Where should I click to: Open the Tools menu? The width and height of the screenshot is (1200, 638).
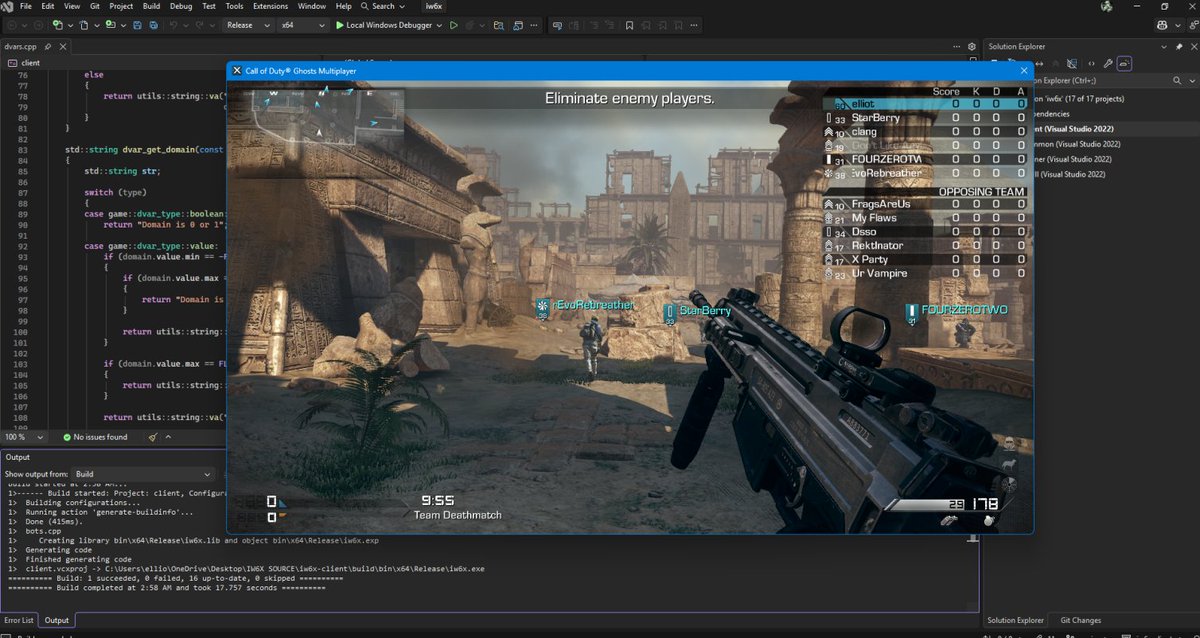click(x=234, y=6)
